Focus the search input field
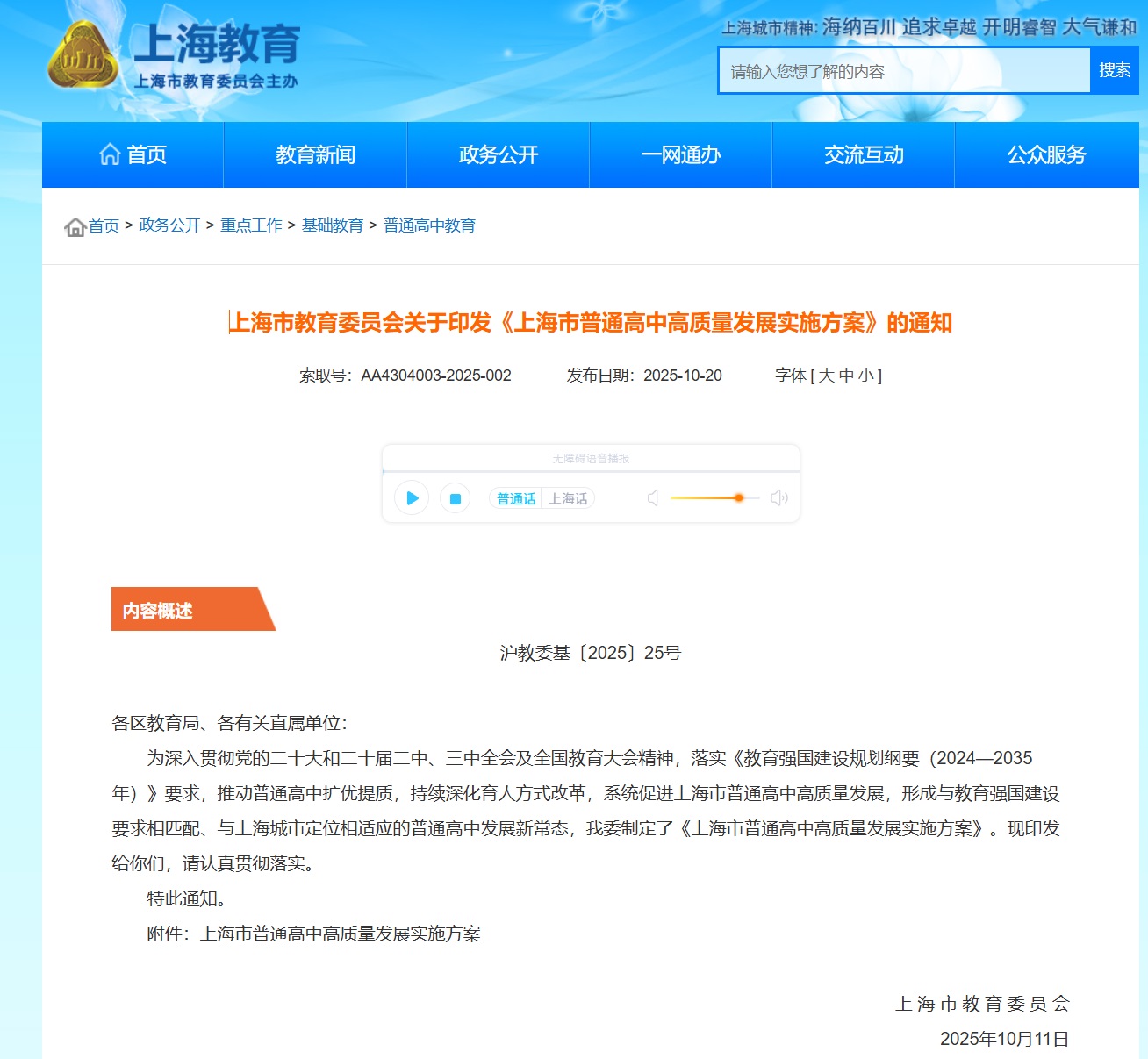The height and width of the screenshot is (1059, 1148). (x=904, y=71)
